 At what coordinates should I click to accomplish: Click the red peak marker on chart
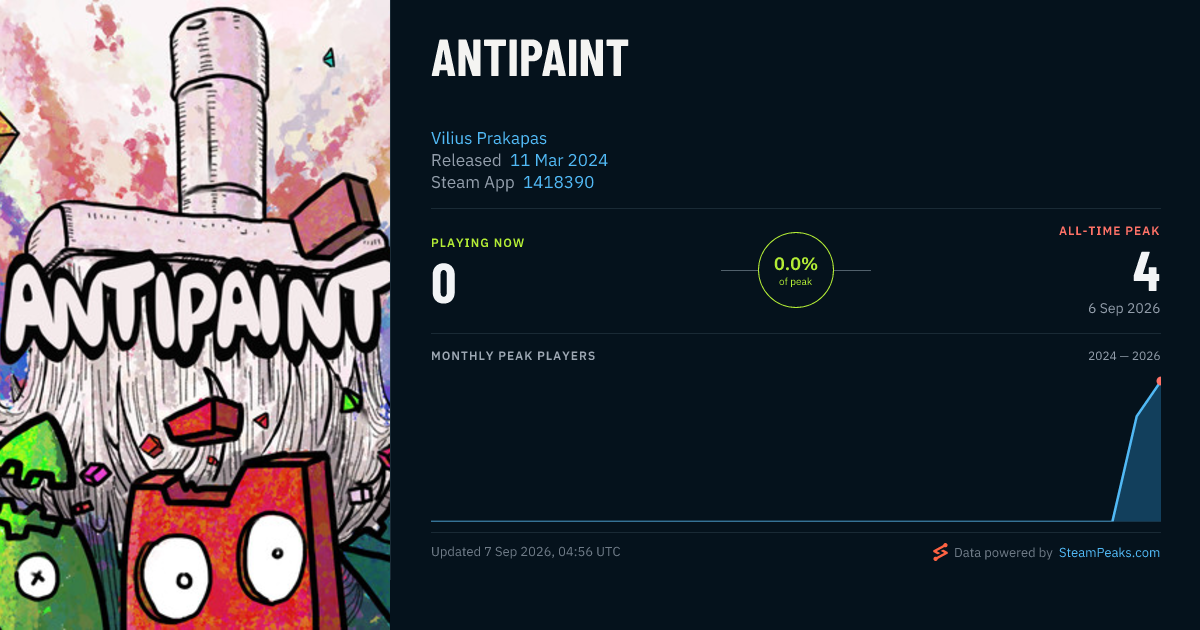pyautogui.click(x=1159, y=381)
